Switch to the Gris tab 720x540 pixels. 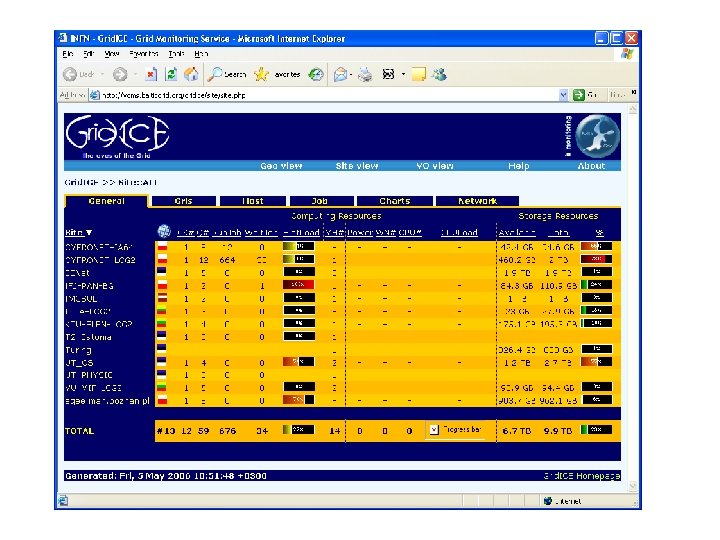(x=183, y=201)
